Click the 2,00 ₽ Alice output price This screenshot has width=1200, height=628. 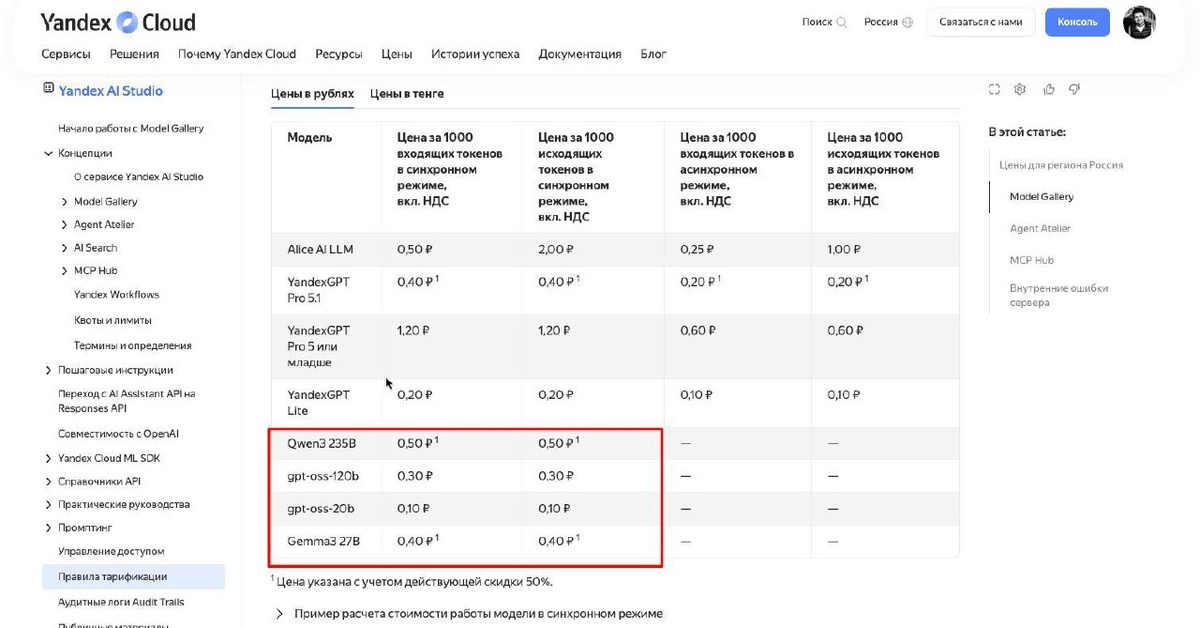point(554,249)
